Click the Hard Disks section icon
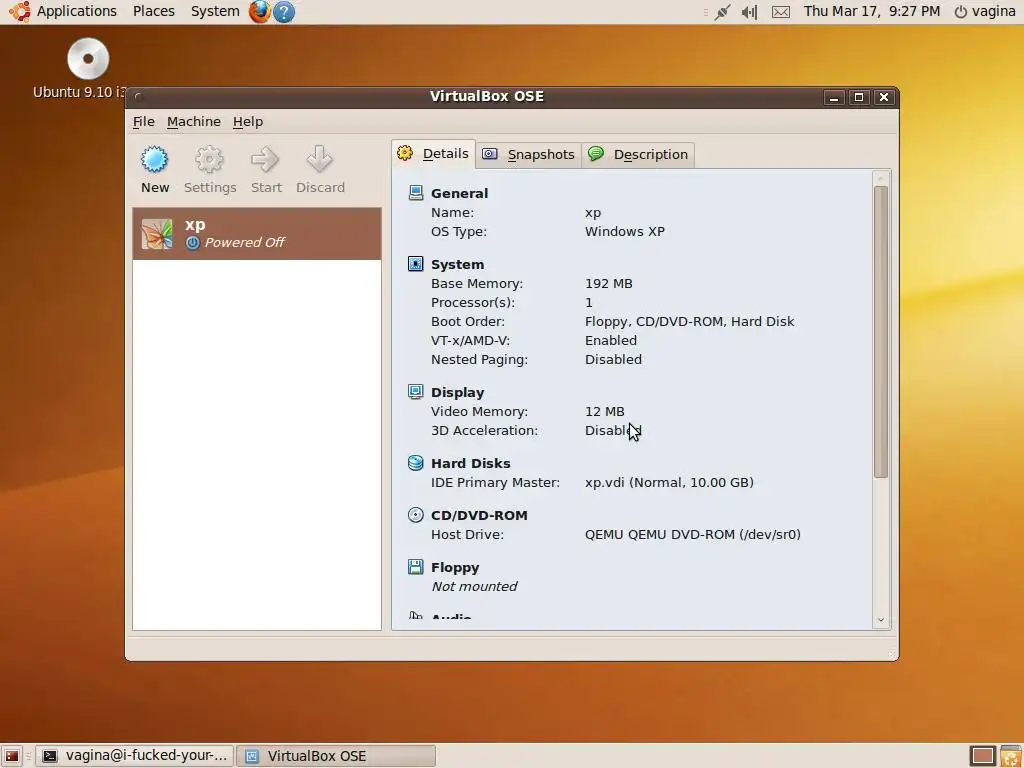1024x768 pixels. pyautogui.click(x=415, y=463)
